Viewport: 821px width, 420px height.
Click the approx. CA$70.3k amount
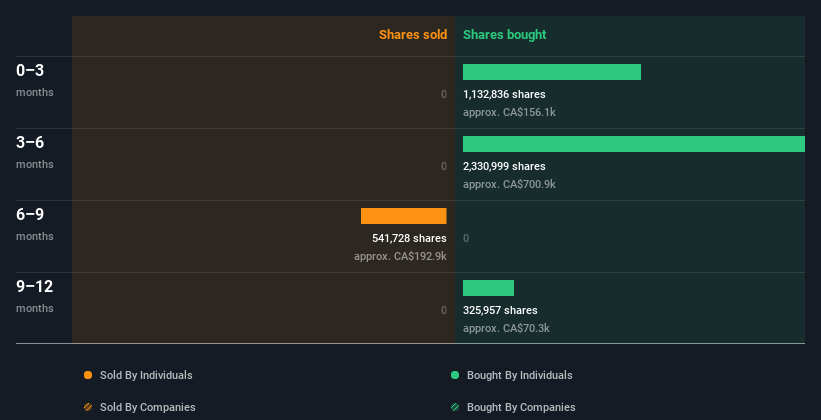pyautogui.click(x=506, y=328)
